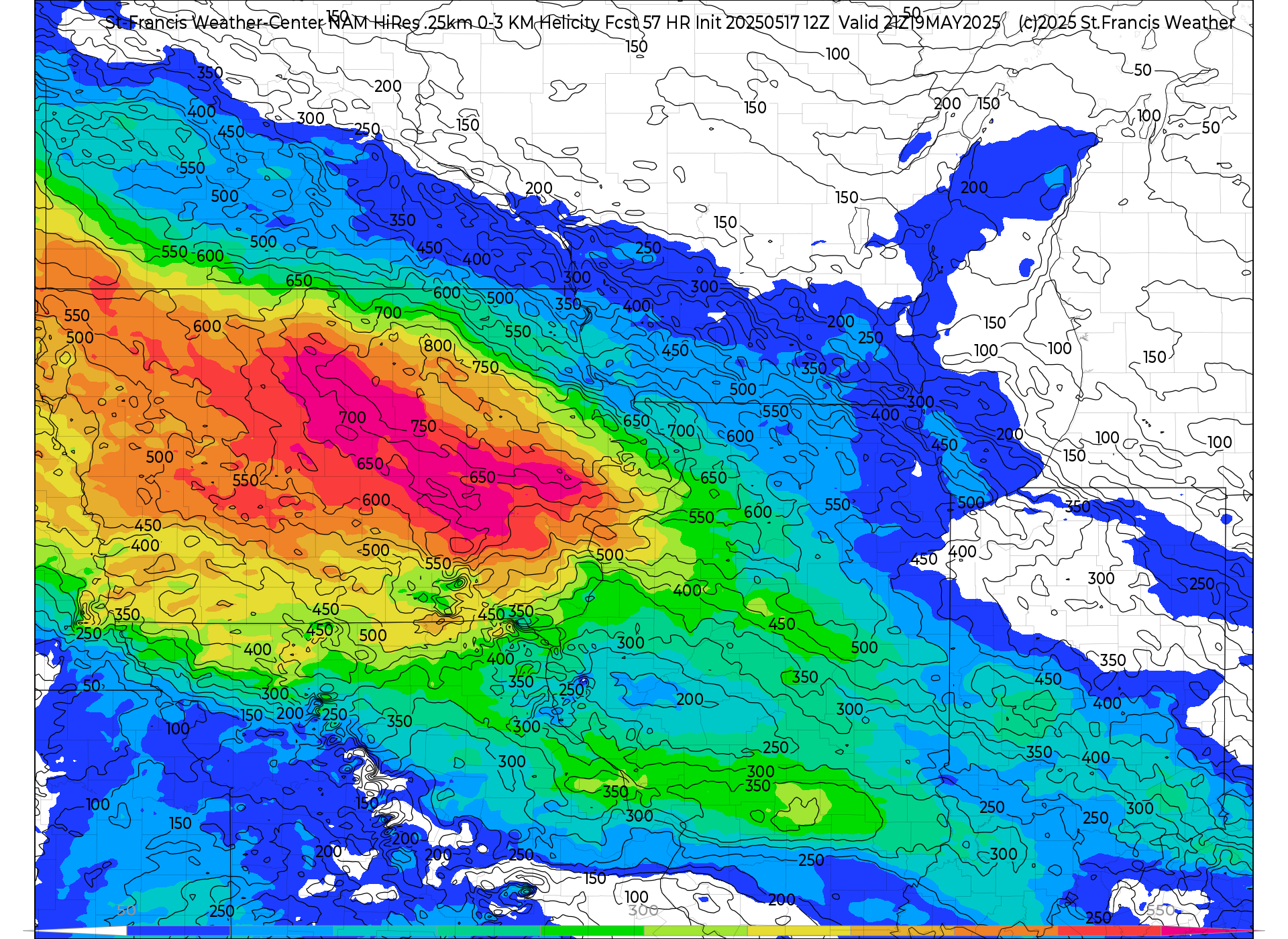Click the 'St.Francis Weather Center' title text
Viewport: 1288px width, 939px height.
click(216, 23)
